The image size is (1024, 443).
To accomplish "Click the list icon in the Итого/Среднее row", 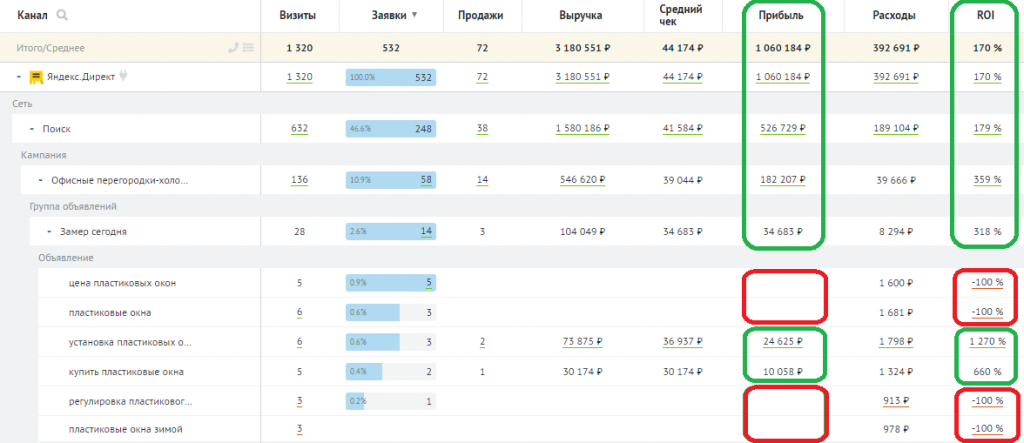I will click(247, 47).
